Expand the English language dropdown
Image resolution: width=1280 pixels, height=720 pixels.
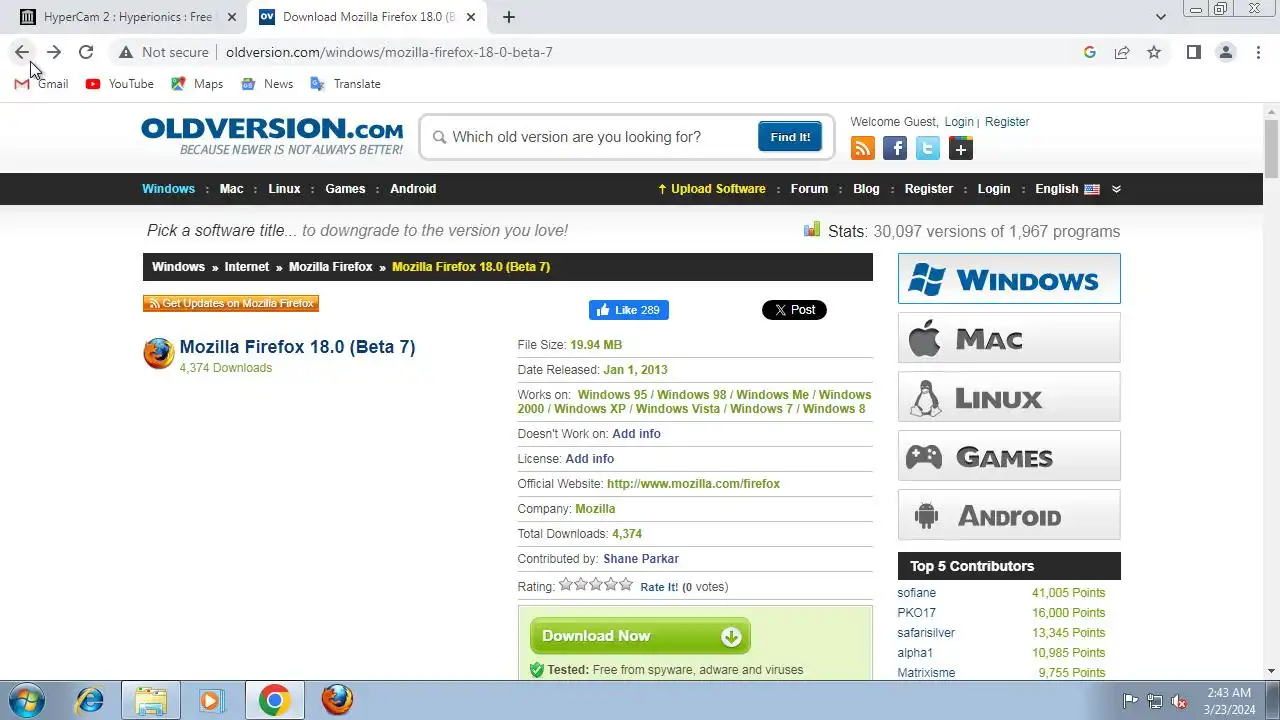[x=1067, y=189]
